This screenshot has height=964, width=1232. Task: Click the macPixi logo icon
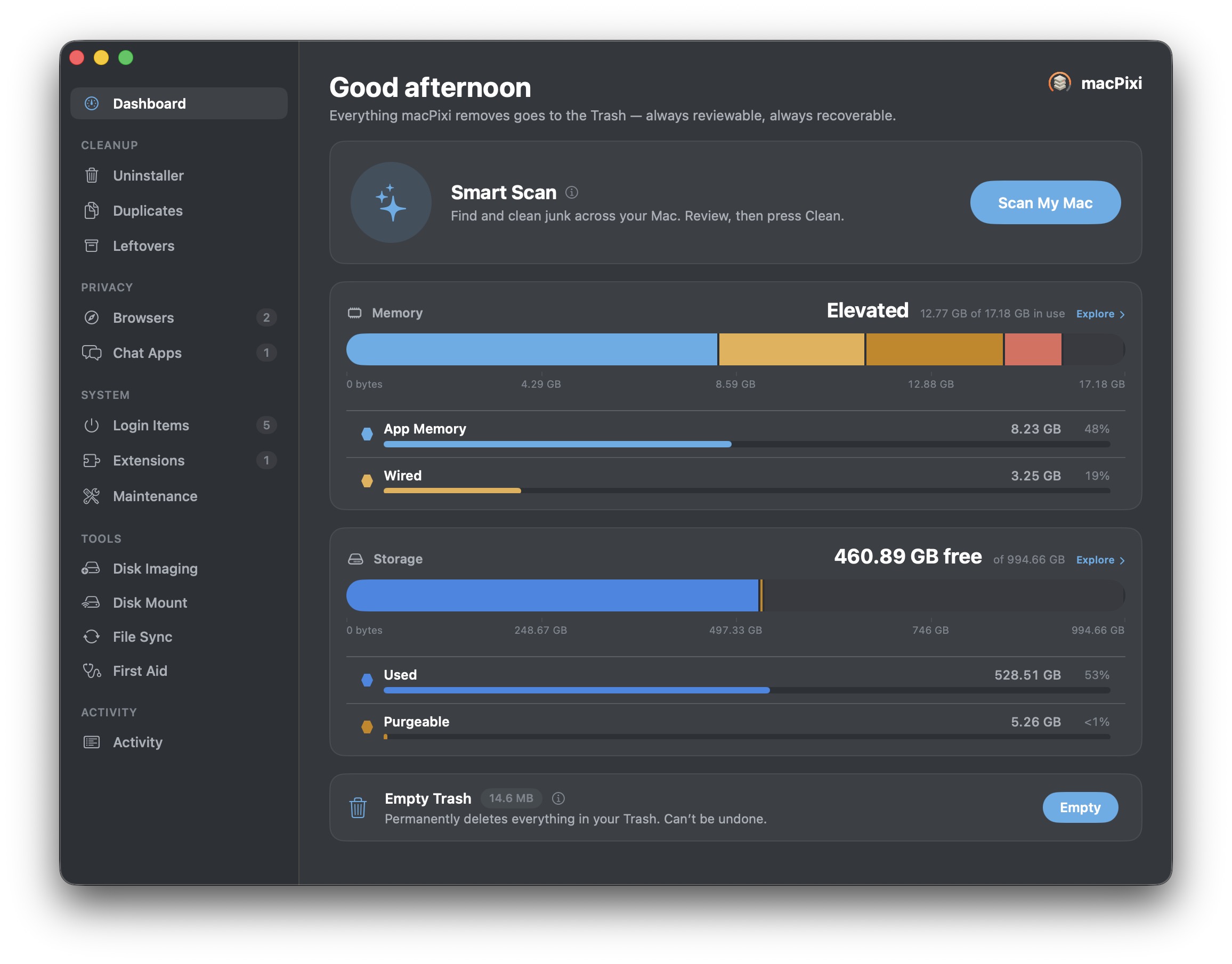1059,83
